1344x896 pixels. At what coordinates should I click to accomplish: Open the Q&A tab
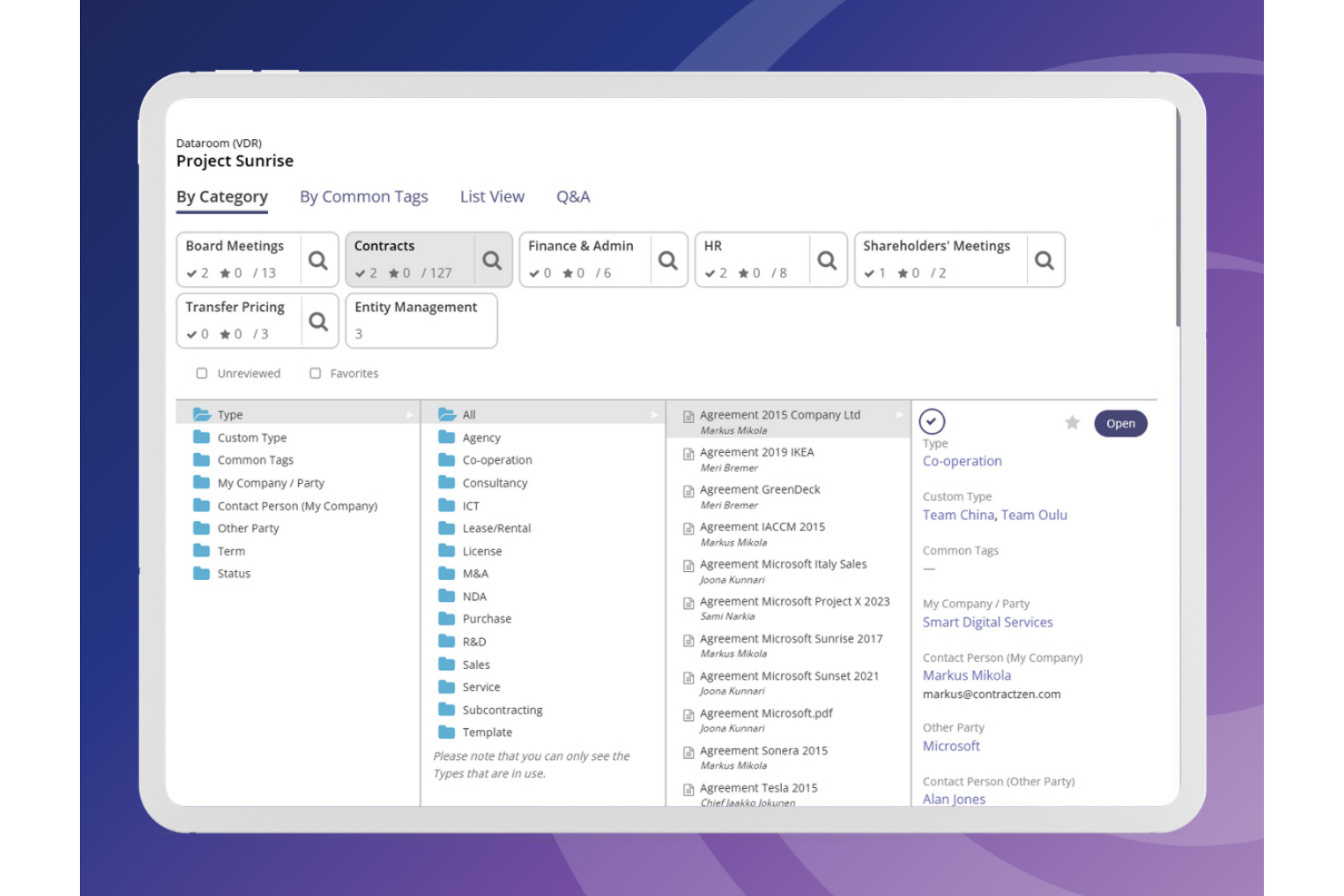coord(573,196)
